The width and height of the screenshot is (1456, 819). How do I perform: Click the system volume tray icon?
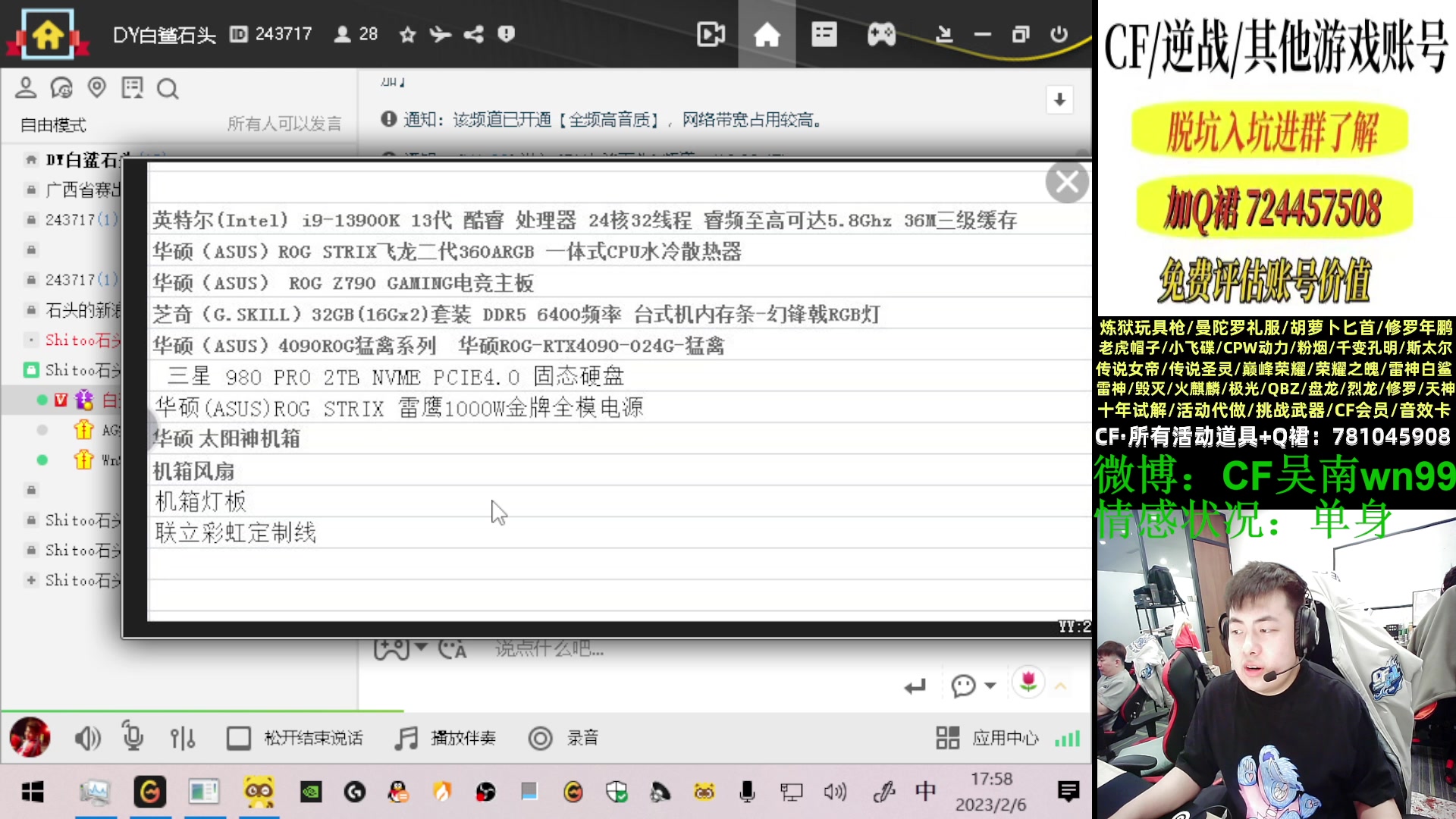click(834, 792)
